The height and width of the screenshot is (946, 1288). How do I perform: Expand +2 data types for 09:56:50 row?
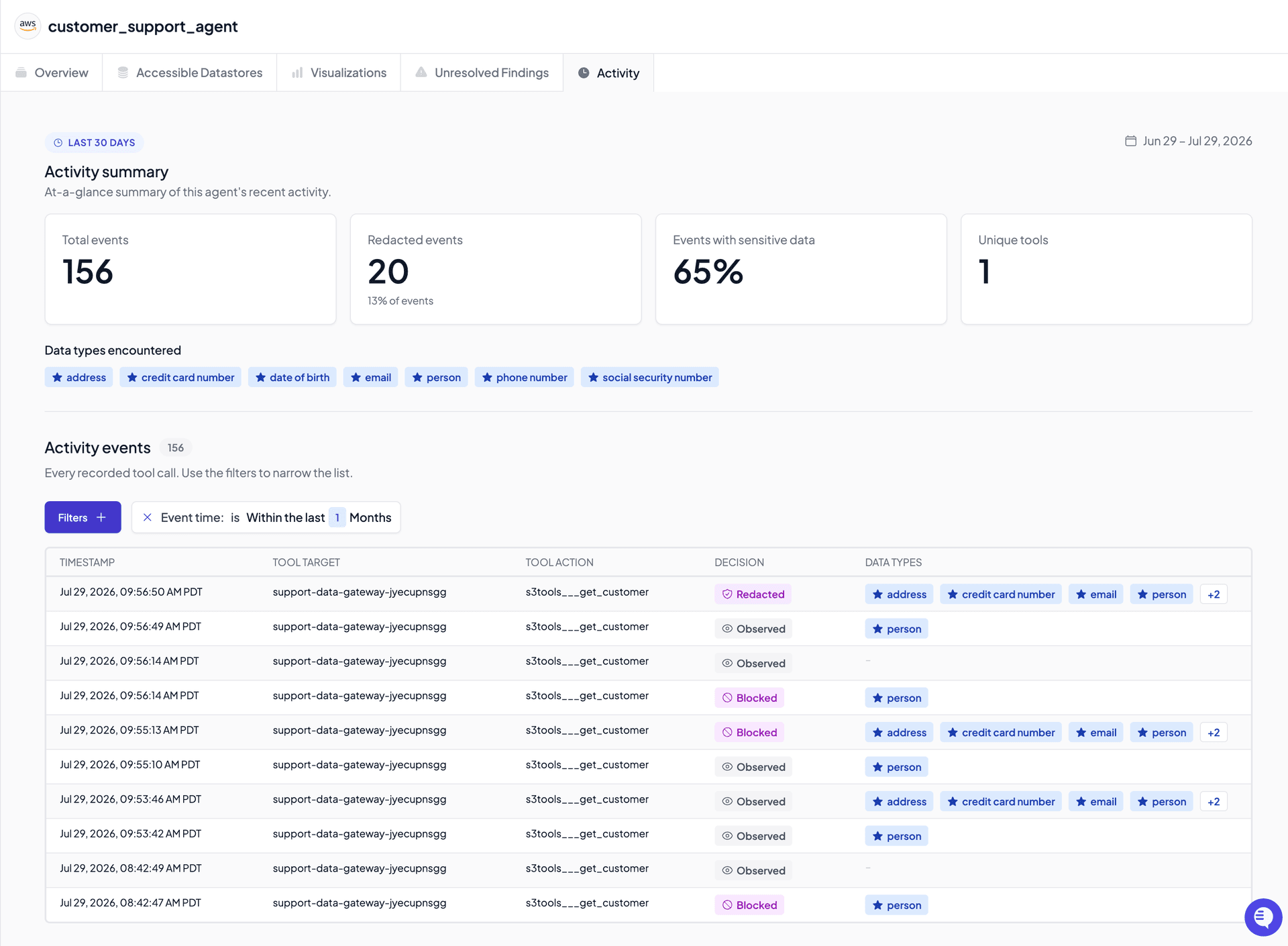point(1214,594)
